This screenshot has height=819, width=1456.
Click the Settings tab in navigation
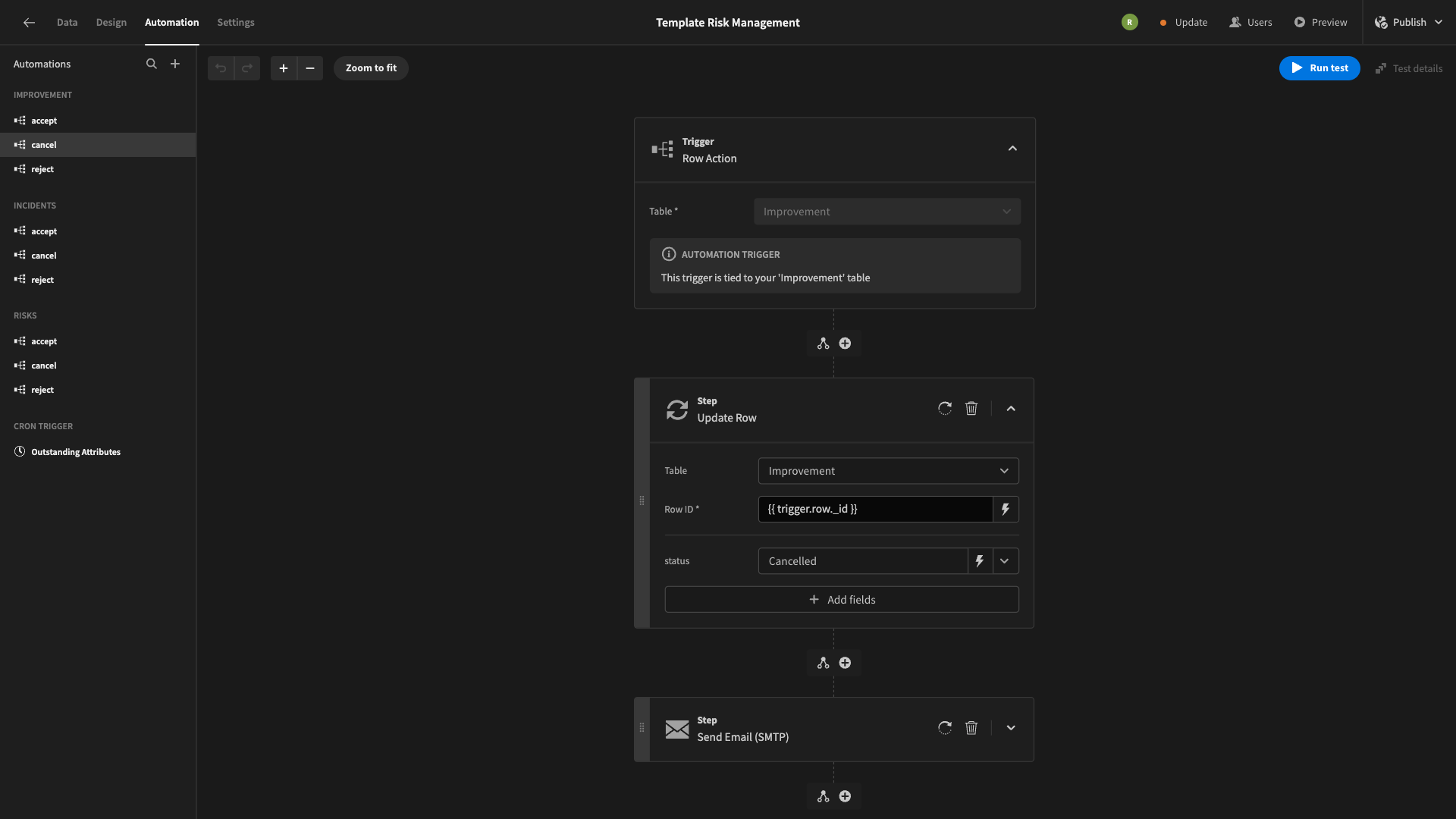coord(235,22)
